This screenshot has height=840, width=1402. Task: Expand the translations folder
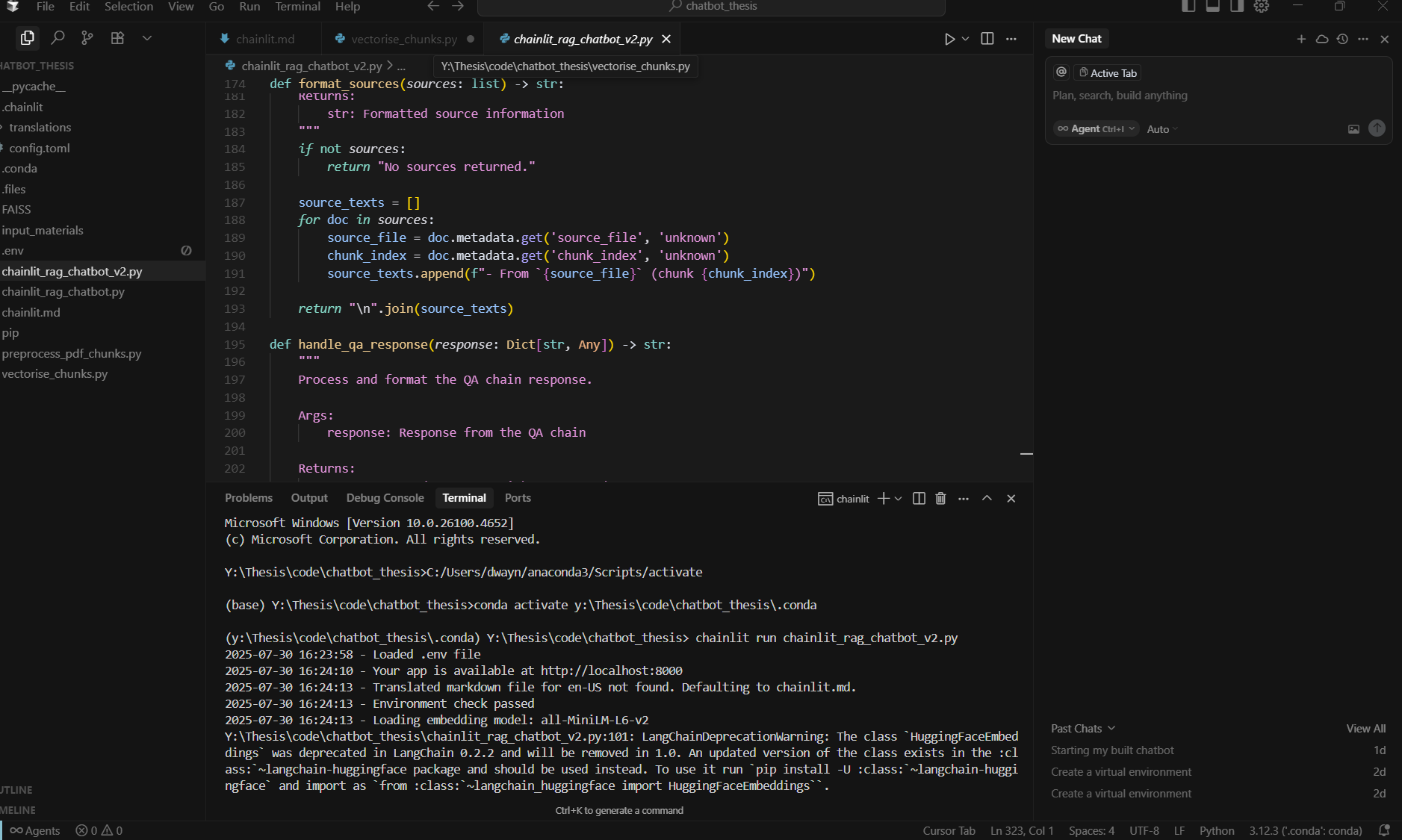[x=40, y=128]
